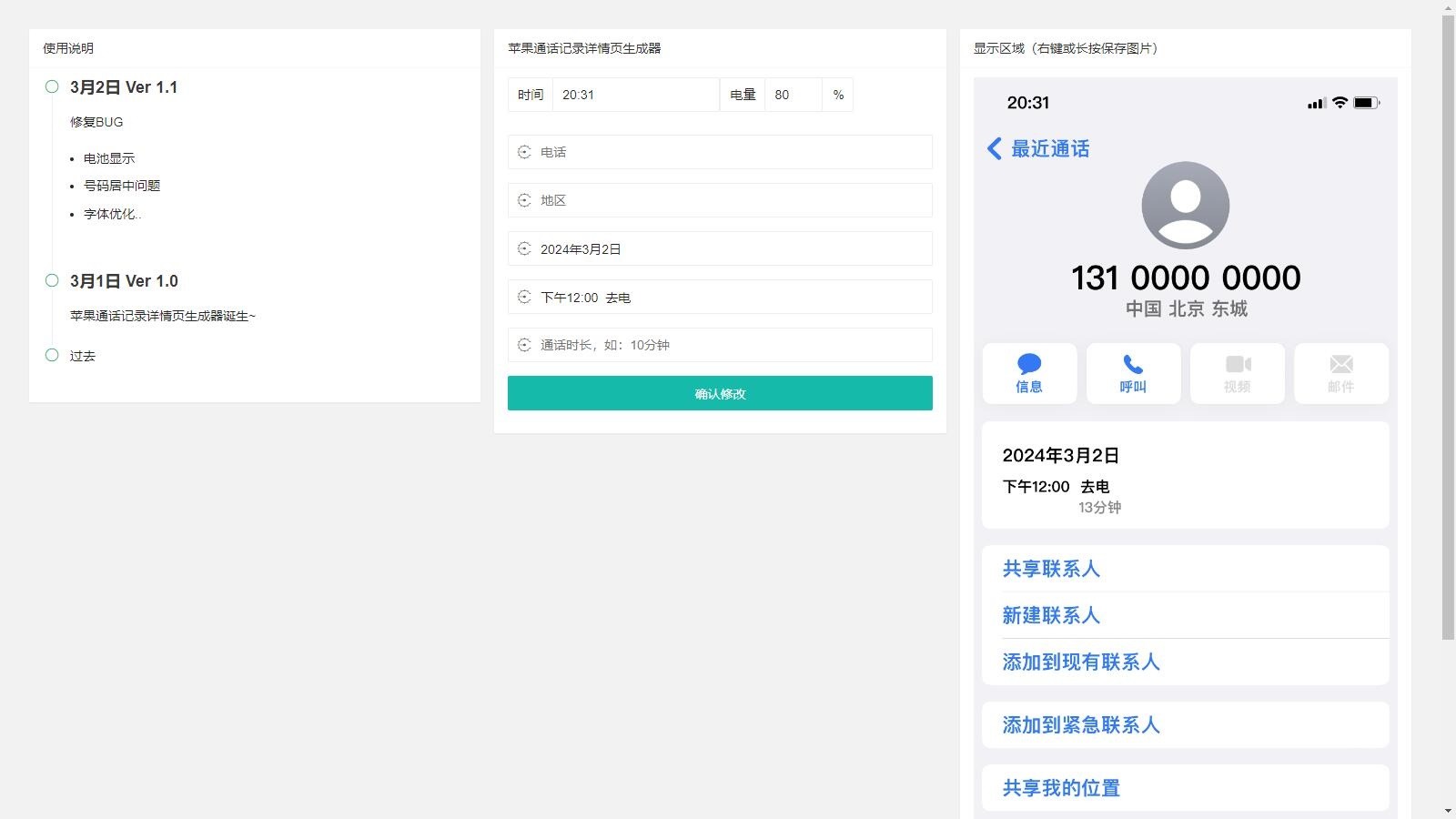
Task: Click the 电量 input showing 80
Action: (794, 95)
